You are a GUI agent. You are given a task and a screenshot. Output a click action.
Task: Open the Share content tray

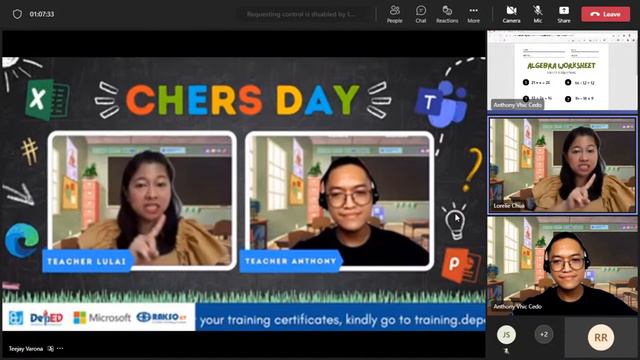pos(564,14)
